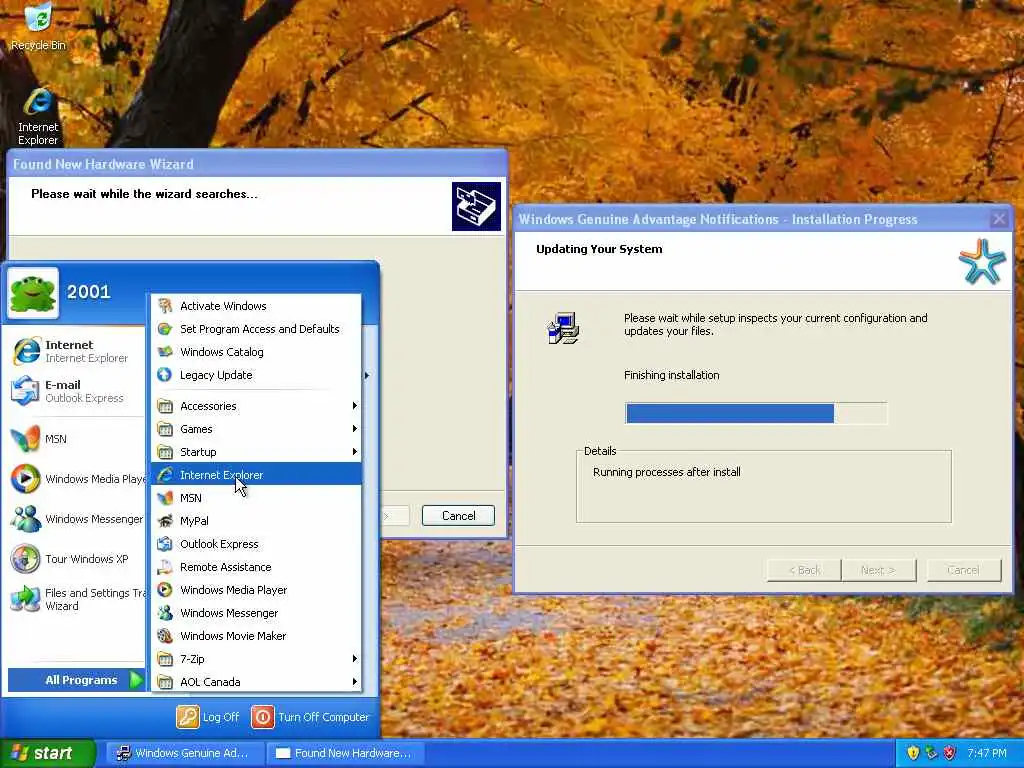Click Windows Media Player icon in left Start panel
This screenshot has height=768, width=1024.
[x=25, y=479]
